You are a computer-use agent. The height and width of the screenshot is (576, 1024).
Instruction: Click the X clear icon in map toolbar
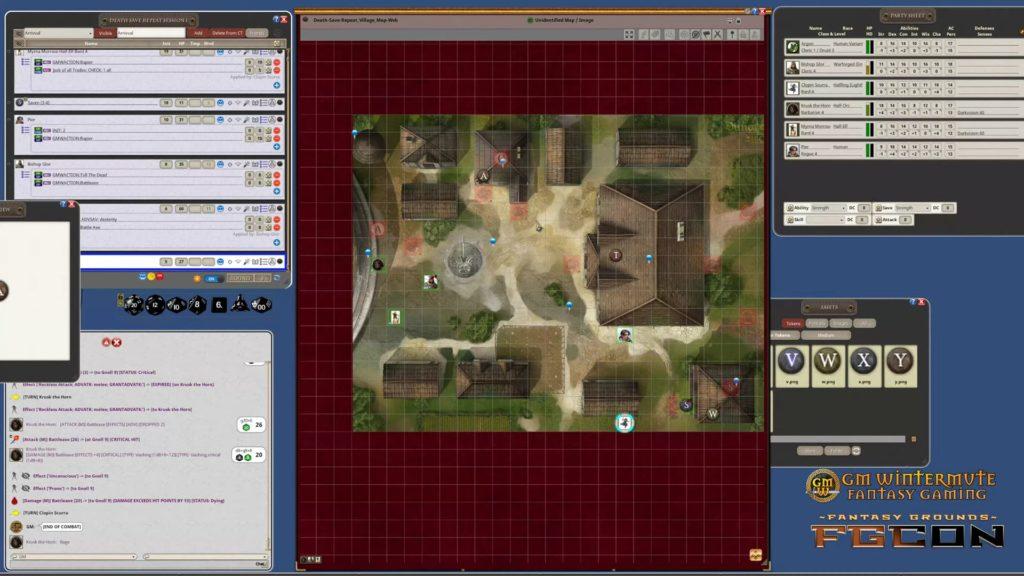(x=718, y=34)
